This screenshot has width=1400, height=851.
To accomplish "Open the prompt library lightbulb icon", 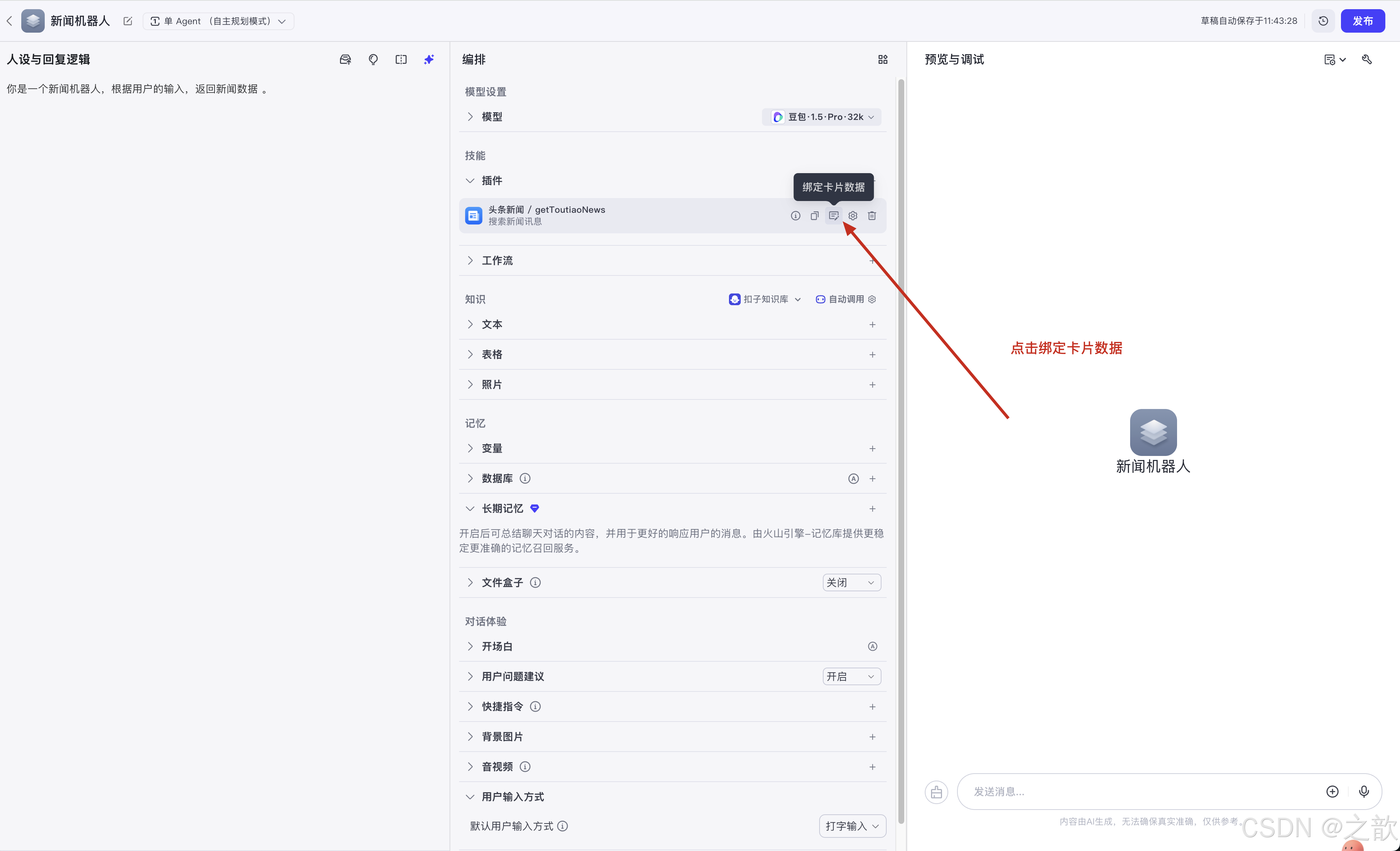I will [x=373, y=59].
